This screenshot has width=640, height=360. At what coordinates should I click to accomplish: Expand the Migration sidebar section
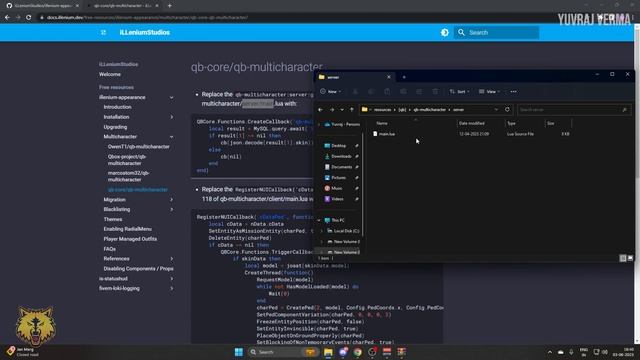click(x=171, y=200)
